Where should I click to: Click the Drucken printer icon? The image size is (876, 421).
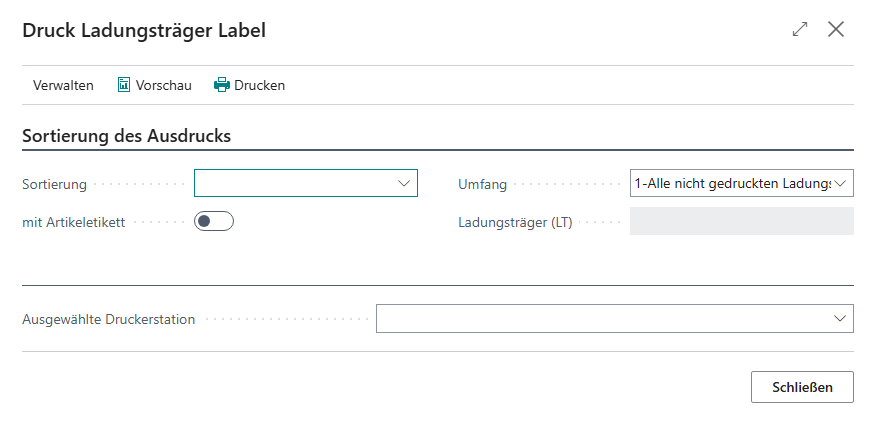tap(222, 85)
